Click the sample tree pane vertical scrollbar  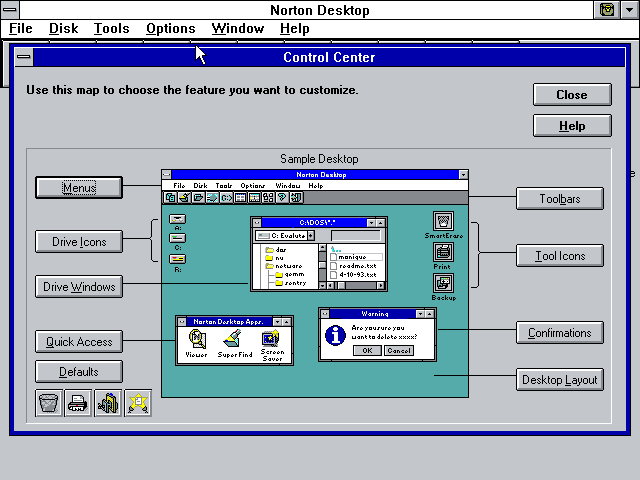[322, 267]
